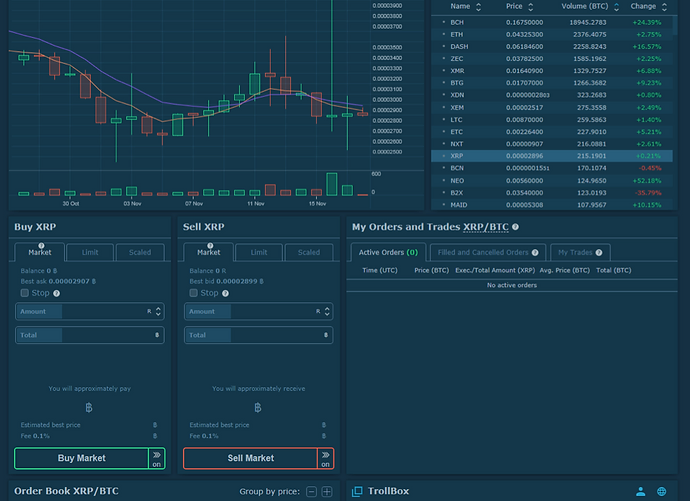Select BTG row in market list

pyautogui.click(x=552, y=83)
